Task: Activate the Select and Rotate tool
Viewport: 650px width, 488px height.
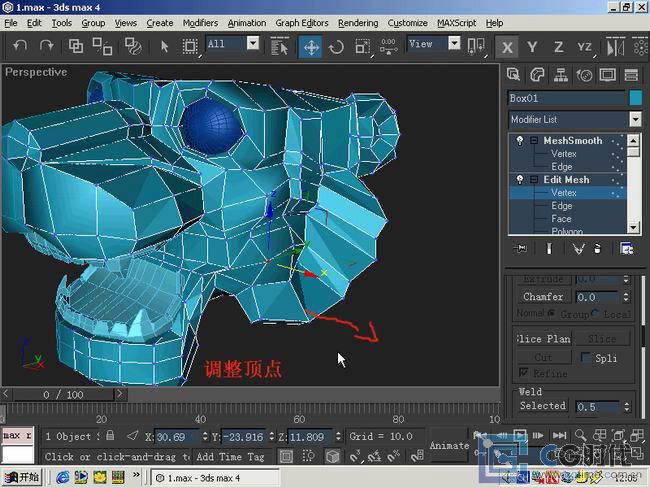Action: coord(336,46)
